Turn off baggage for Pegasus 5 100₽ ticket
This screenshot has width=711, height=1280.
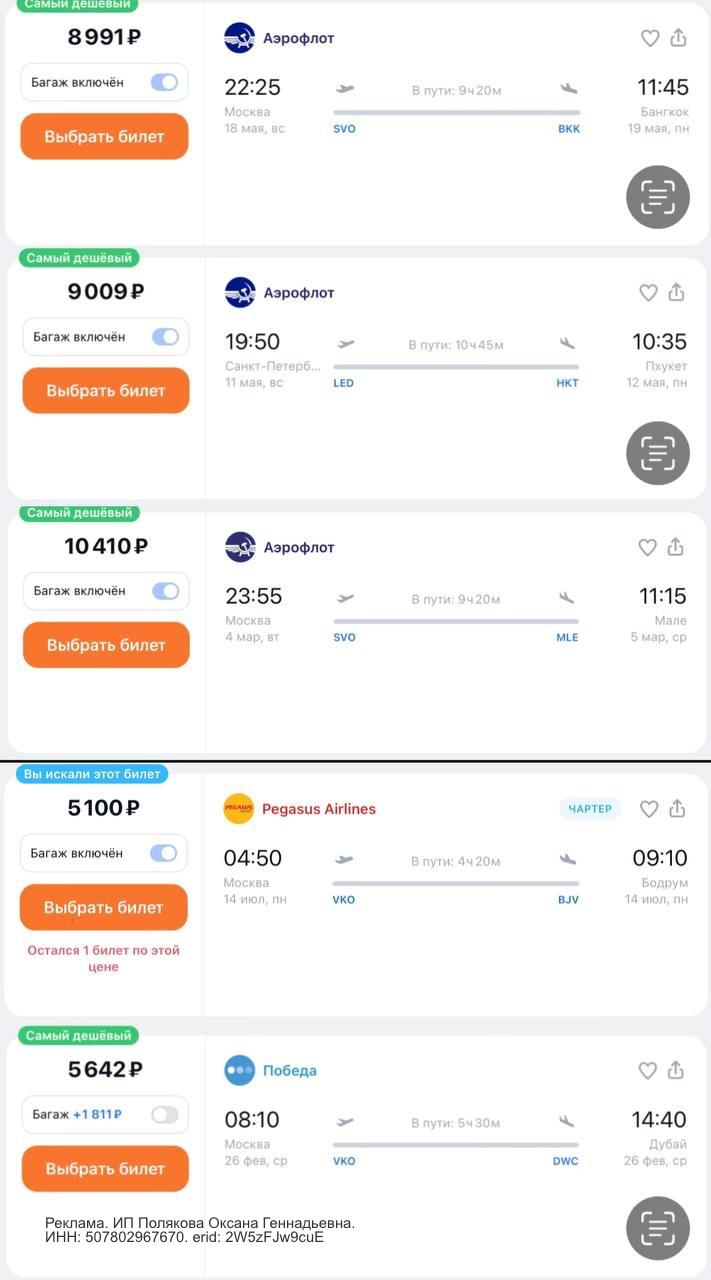coord(163,853)
